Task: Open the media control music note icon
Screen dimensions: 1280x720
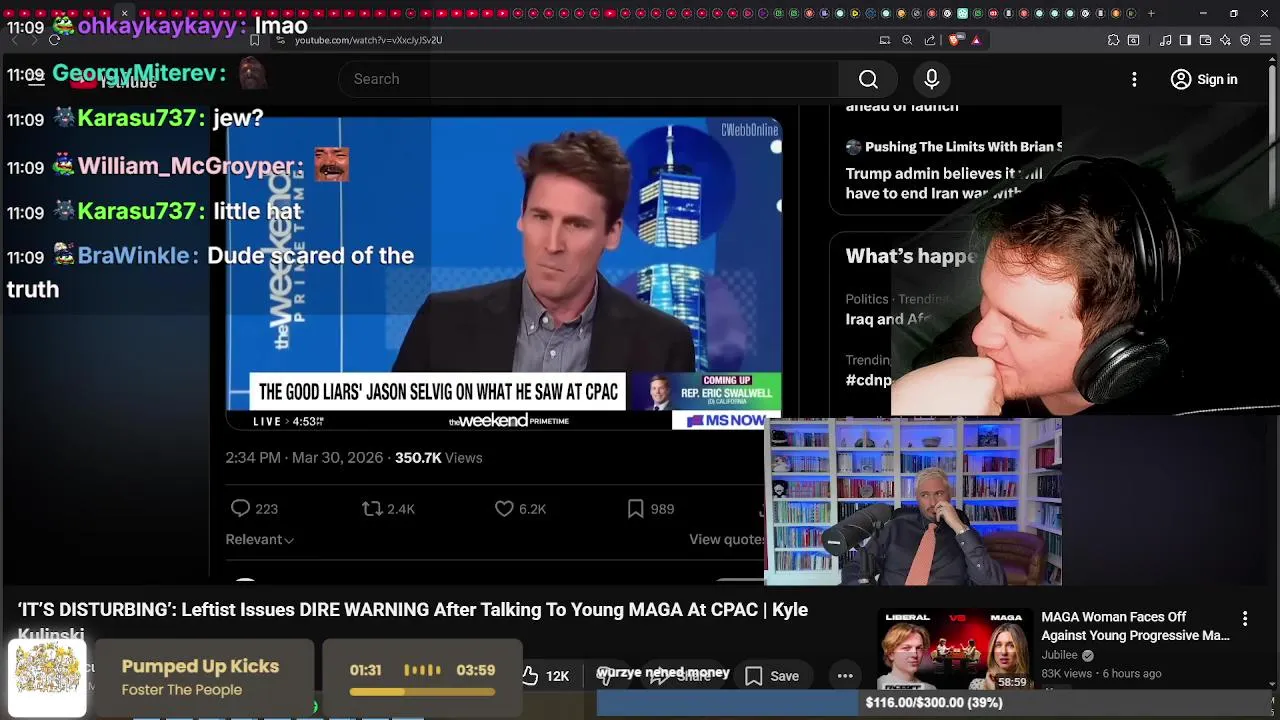Action: click(1166, 40)
